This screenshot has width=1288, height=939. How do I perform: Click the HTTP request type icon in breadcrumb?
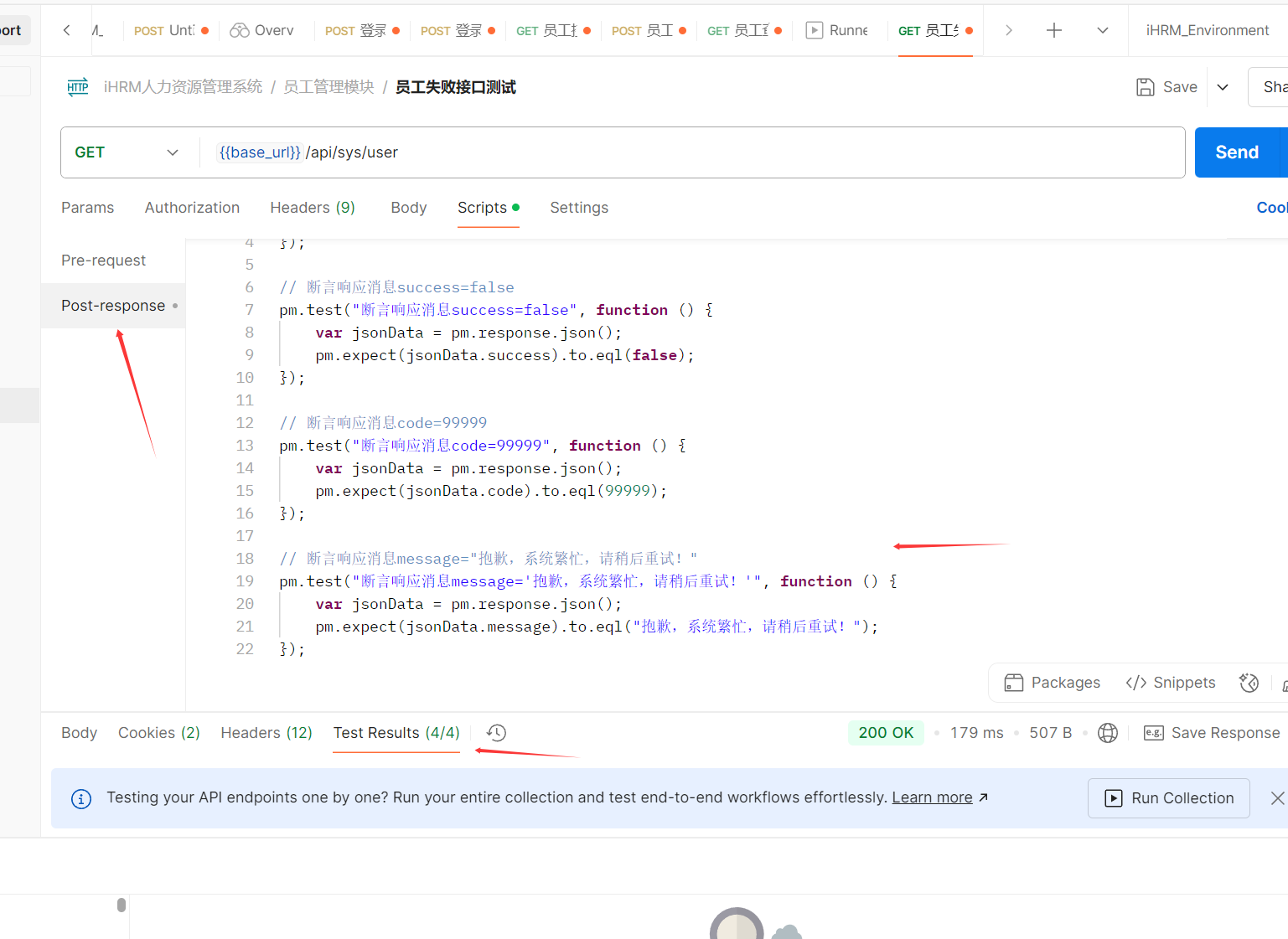click(x=78, y=87)
